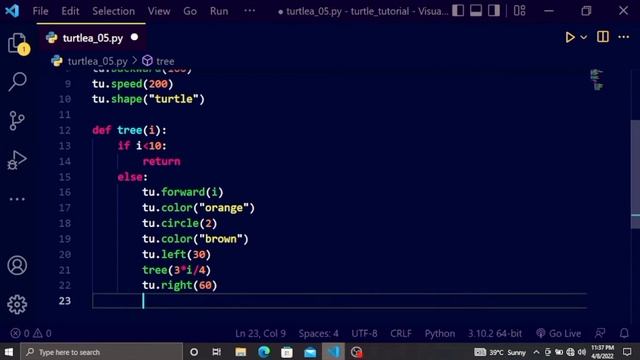The width and height of the screenshot is (640, 360).
Task: Open editor More Actions ellipsis
Action: click(624, 37)
